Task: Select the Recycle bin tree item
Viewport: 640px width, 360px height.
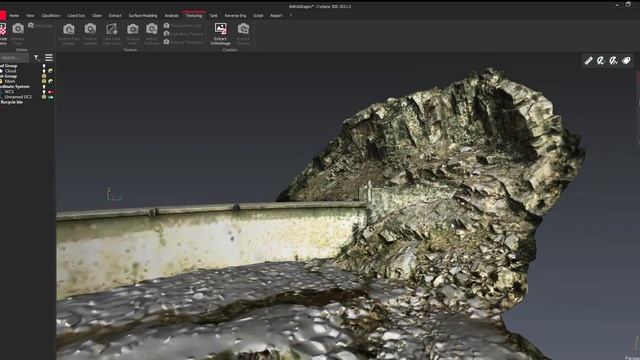Action: 11,102
